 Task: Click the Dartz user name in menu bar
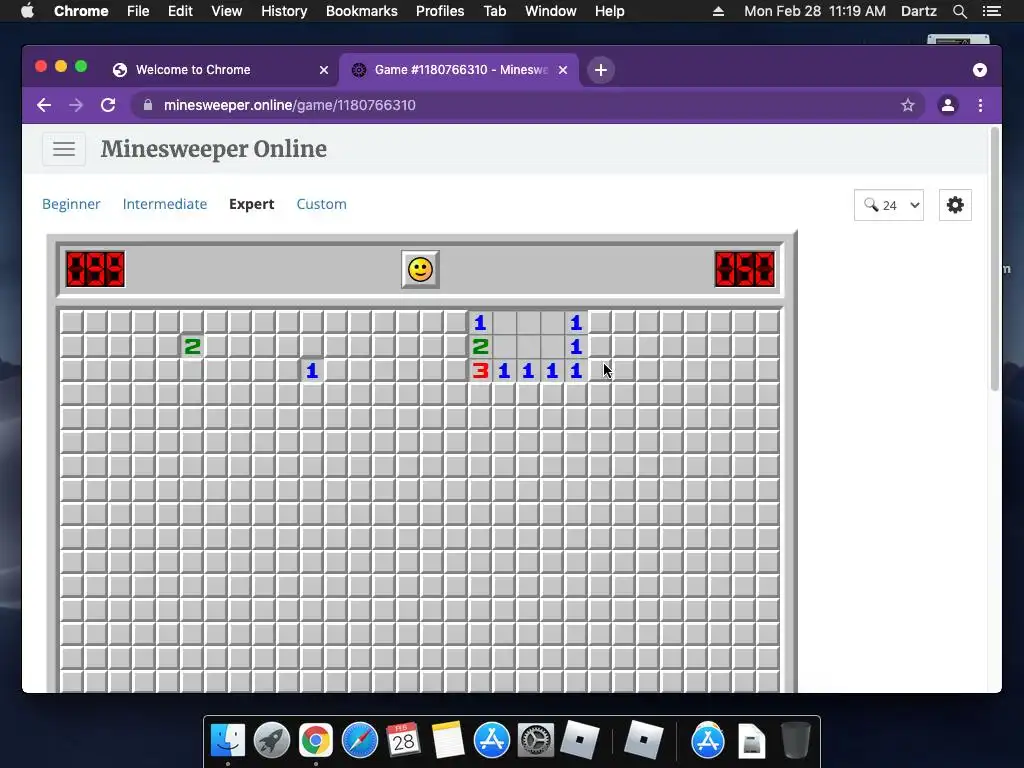click(918, 11)
